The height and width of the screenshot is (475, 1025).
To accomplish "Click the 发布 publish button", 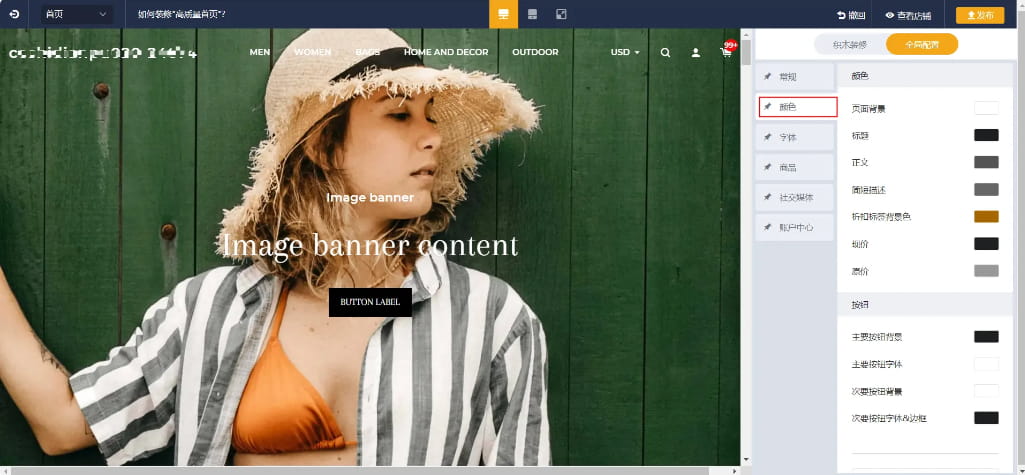I will (979, 15).
